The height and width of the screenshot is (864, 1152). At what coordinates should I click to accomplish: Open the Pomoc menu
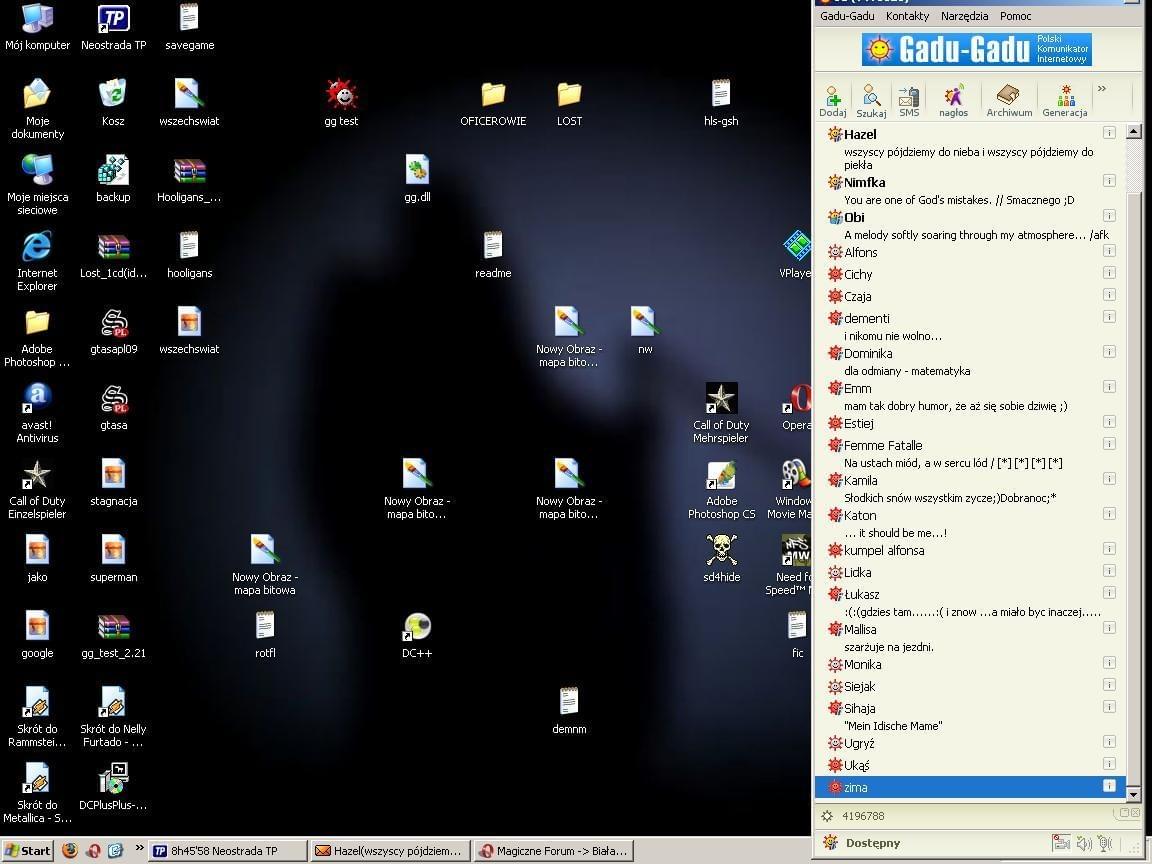(1015, 16)
